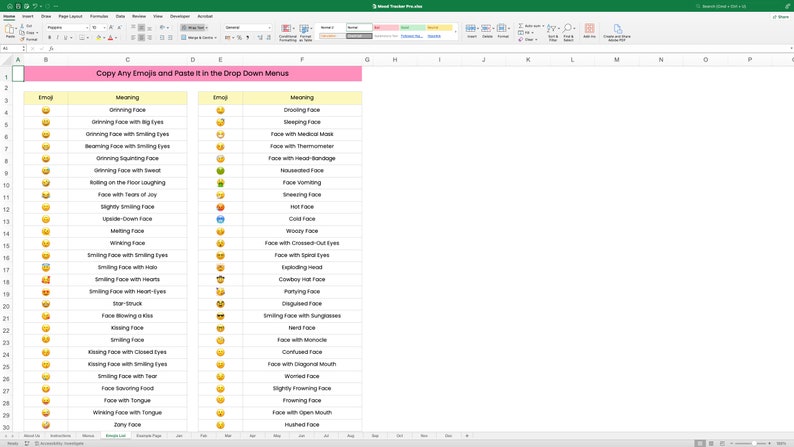Click the Share button
The image size is (794, 447).
pyautogui.click(x=780, y=17)
